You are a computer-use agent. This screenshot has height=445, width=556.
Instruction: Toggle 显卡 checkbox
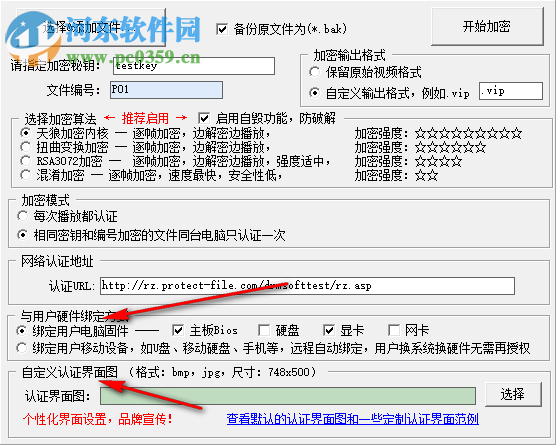click(329, 330)
